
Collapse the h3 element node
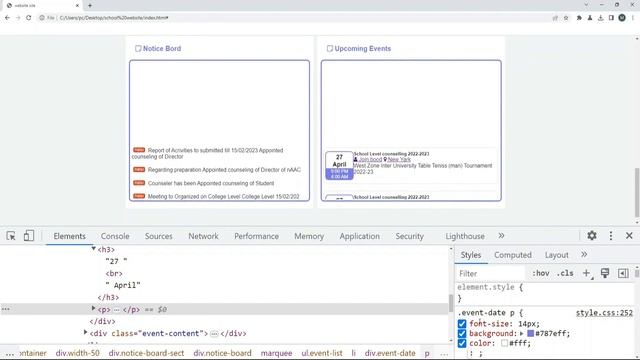[93, 249]
